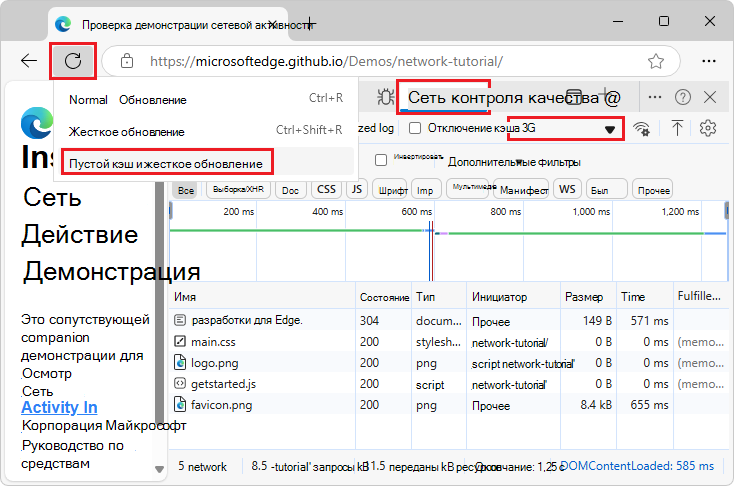Sort by the Fulfilled column header

(701, 297)
